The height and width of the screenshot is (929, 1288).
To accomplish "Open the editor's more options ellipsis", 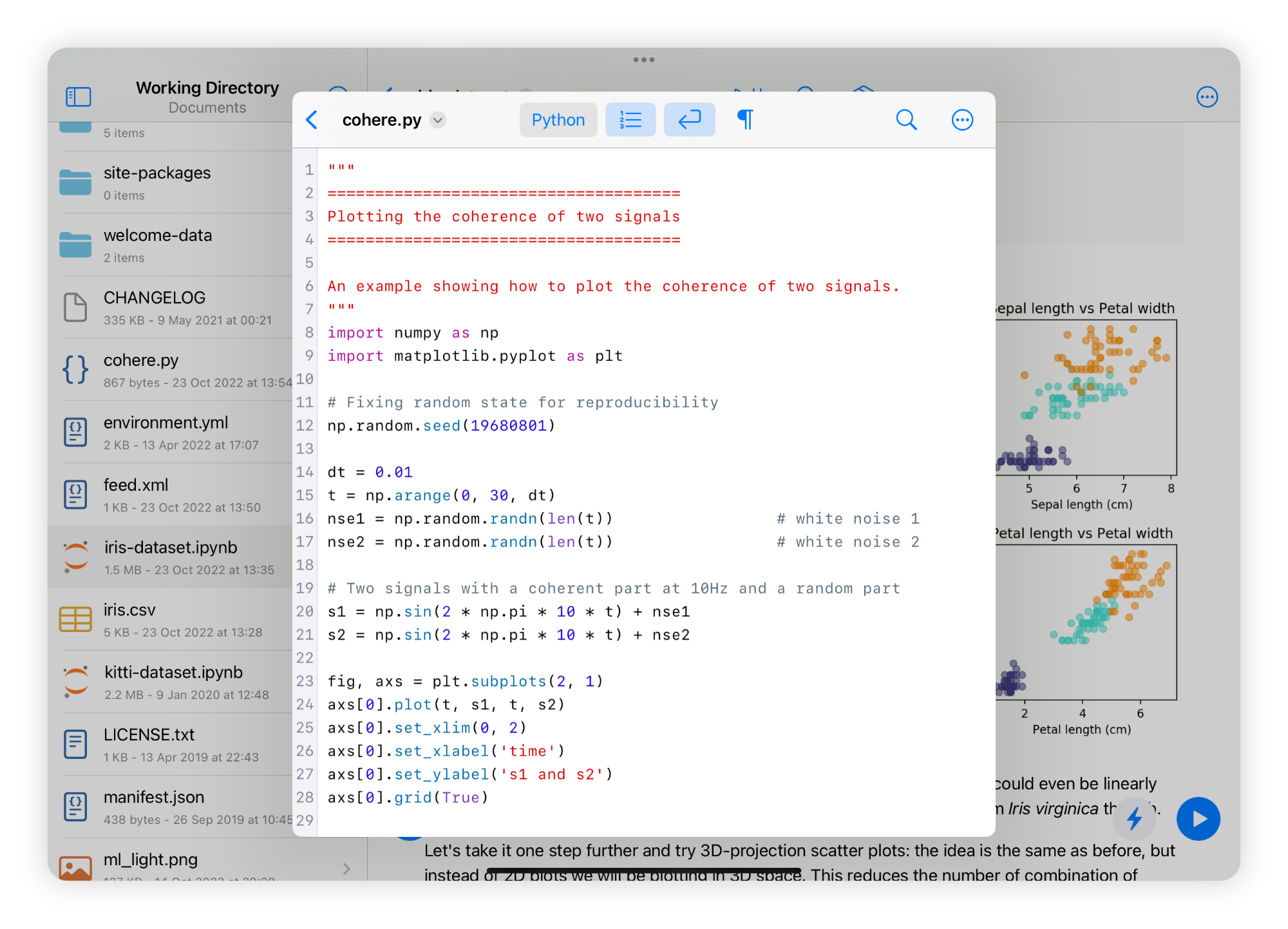I will pos(961,120).
